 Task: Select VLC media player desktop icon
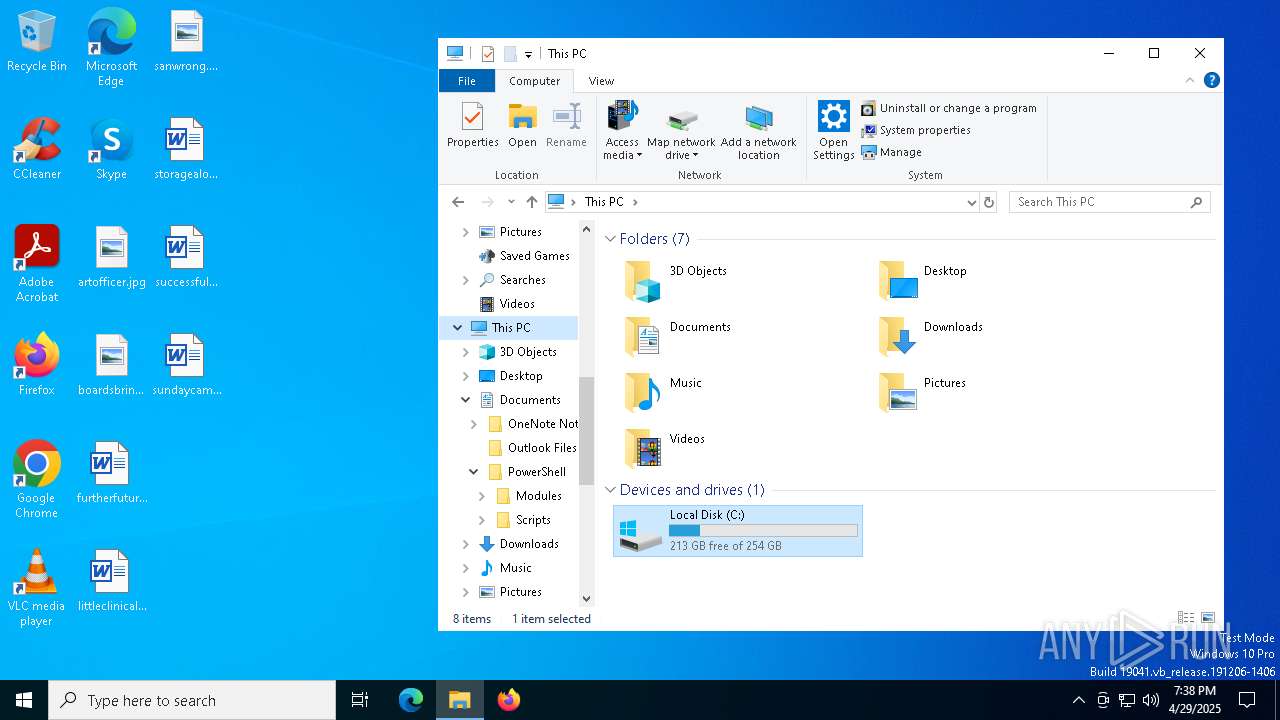point(37,588)
